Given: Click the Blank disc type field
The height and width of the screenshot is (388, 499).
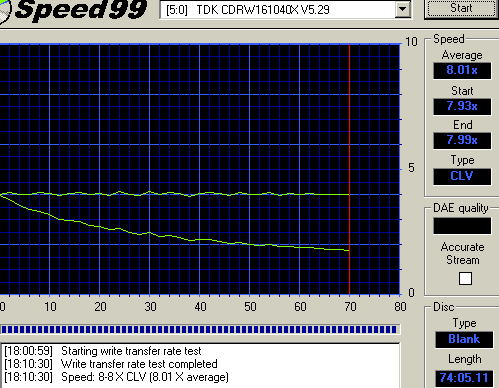Looking at the screenshot, I should (464, 339).
